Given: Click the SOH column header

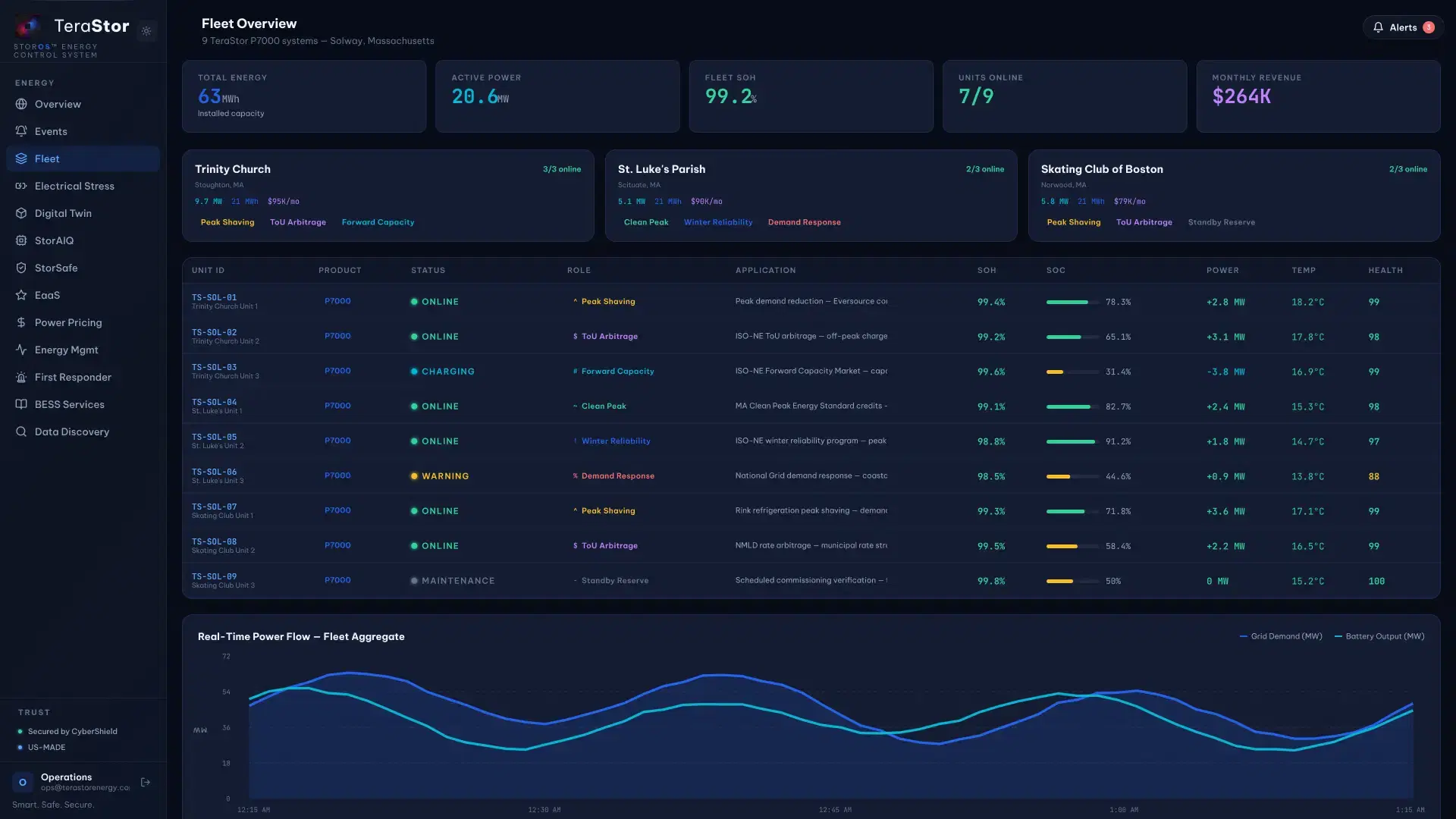Looking at the screenshot, I should 986,271.
